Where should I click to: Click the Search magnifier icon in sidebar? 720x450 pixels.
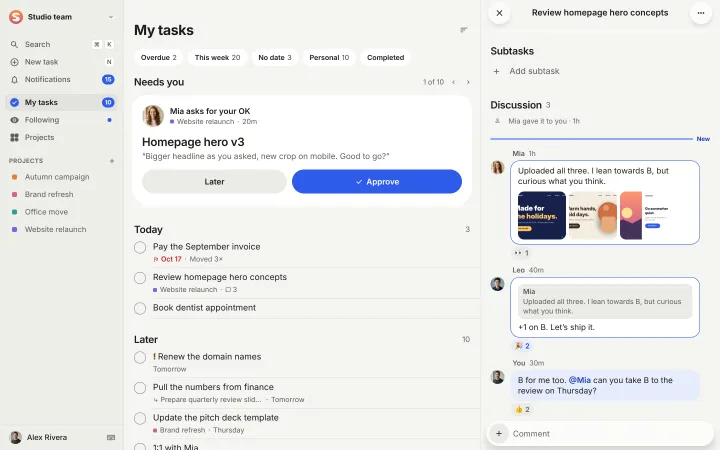14,45
